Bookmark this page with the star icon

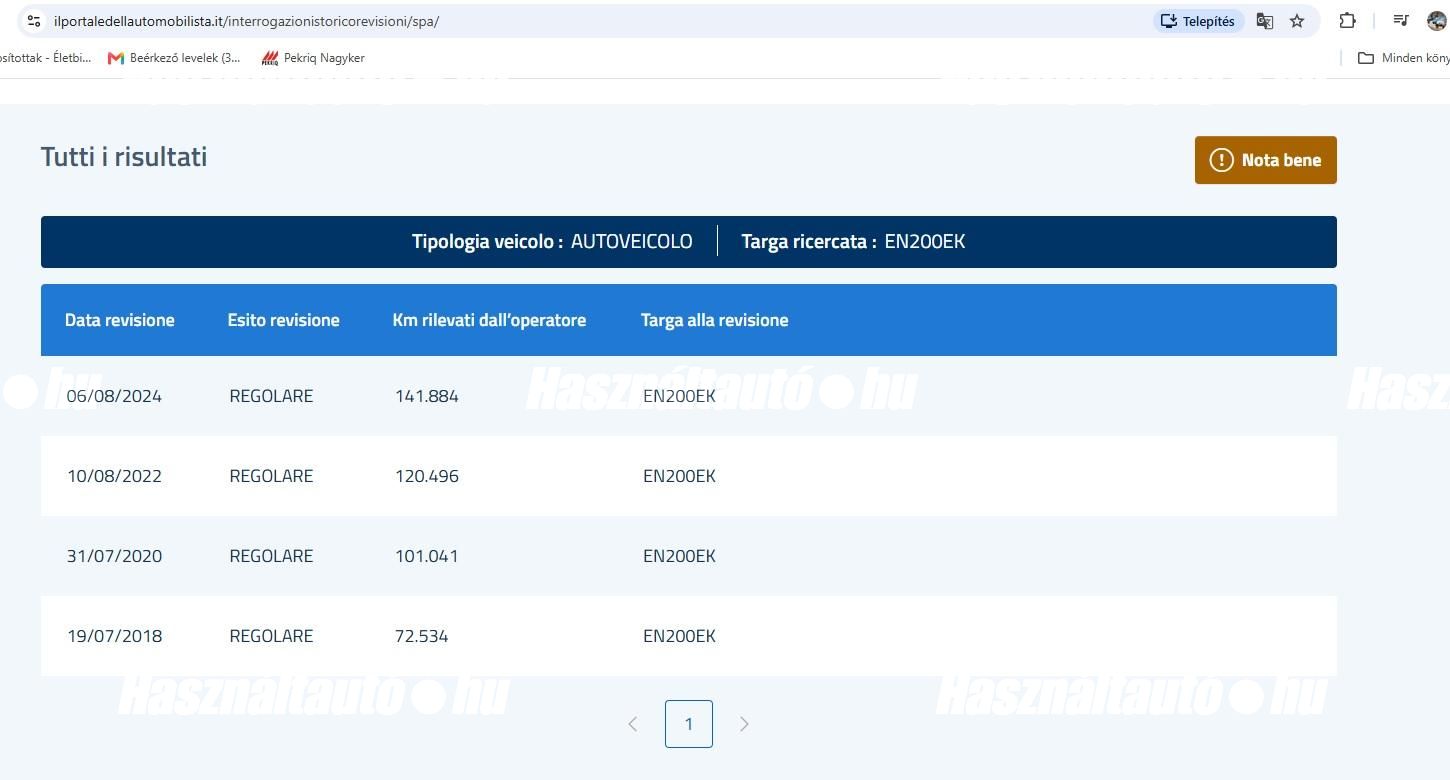point(1297,21)
